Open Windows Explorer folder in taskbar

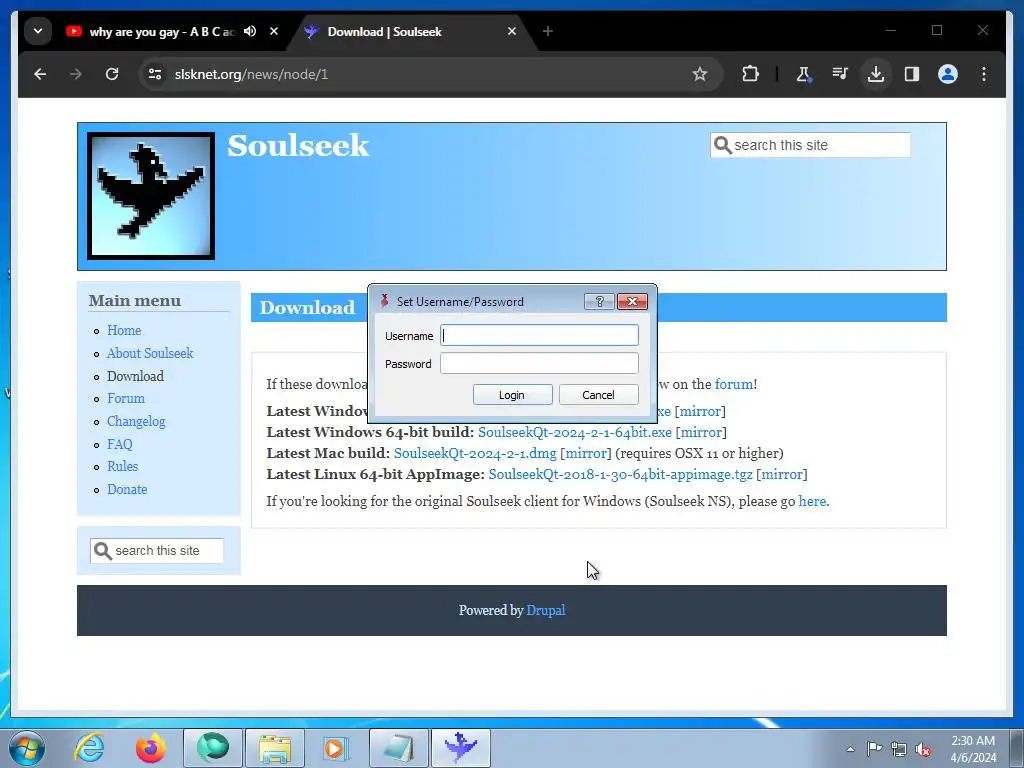[275, 748]
